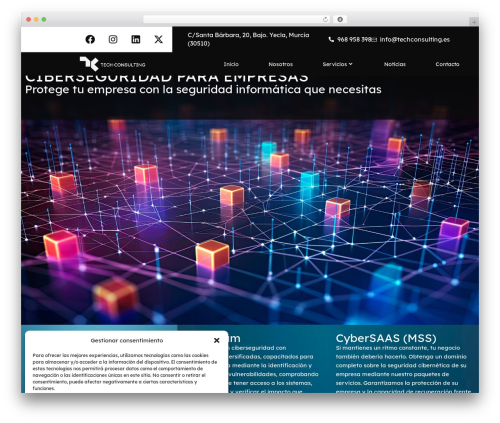This screenshot has height=423, width=500.
Task: Click the CyberSAAS (MSS) heading
Action: pyautogui.click(x=386, y=338)
